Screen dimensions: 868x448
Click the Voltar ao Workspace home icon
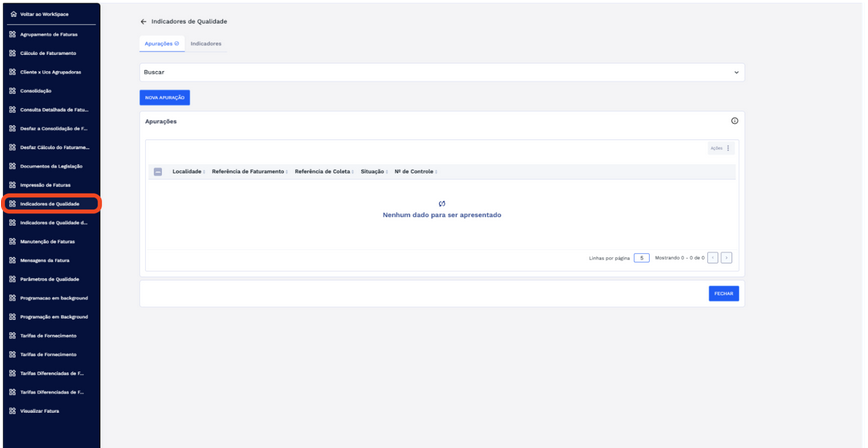[12, 15]
